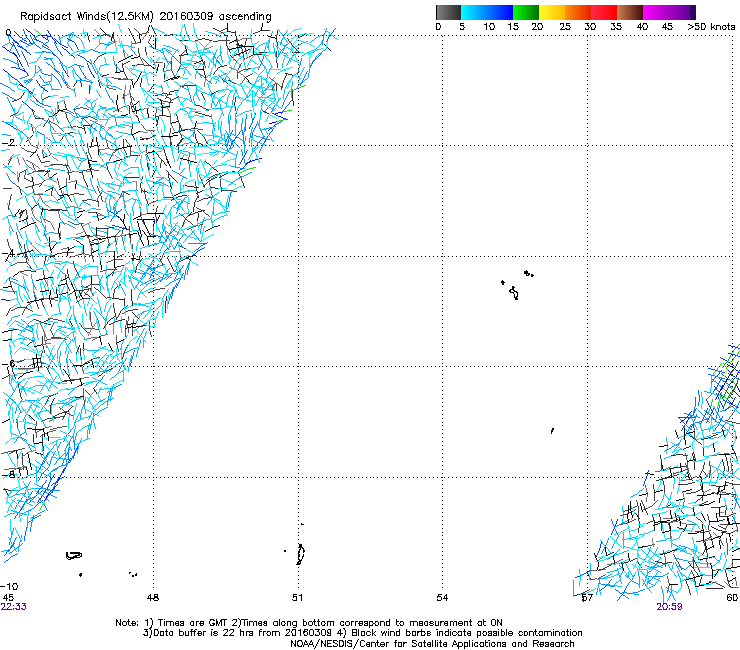Click the "35" label under the color legend
Viewport: 740px width, 650px height.
(x=616, y=26)
